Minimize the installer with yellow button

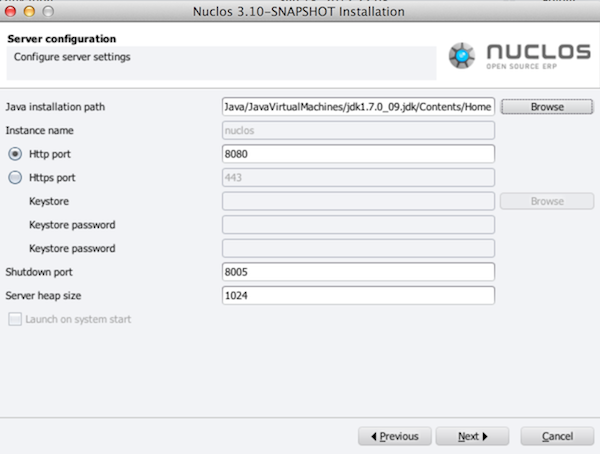(29, 11)
